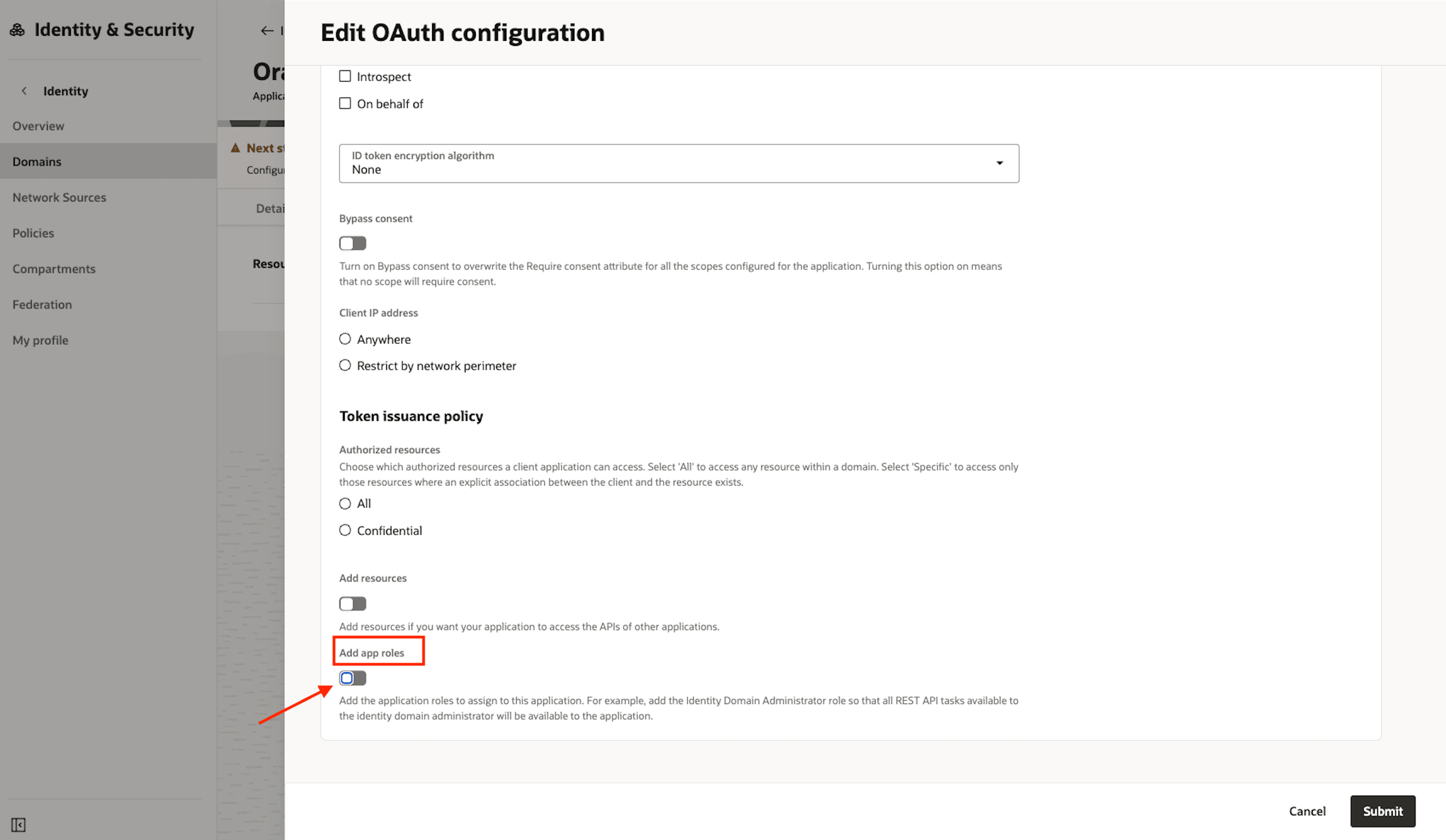Screen dimensions: 1446x840
Task: Collapse the left sidebar using bottom-left icon
Action: pyautogui.click(x=19, y=825)
